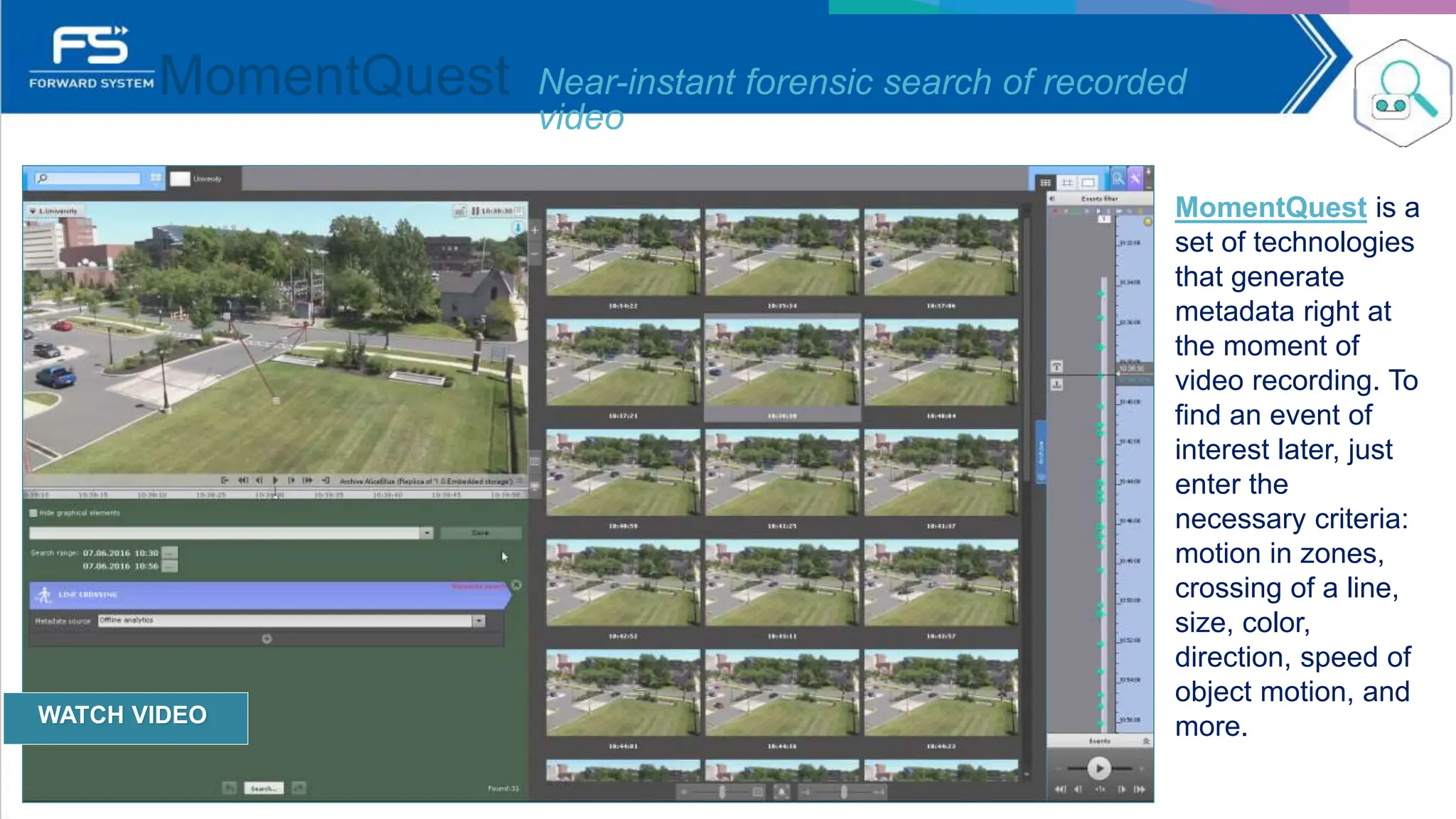Image resolution: width=1456 pixels, height=819 pixels.
Task: Jump to clip end in player bar
Action: coord(326,481)
